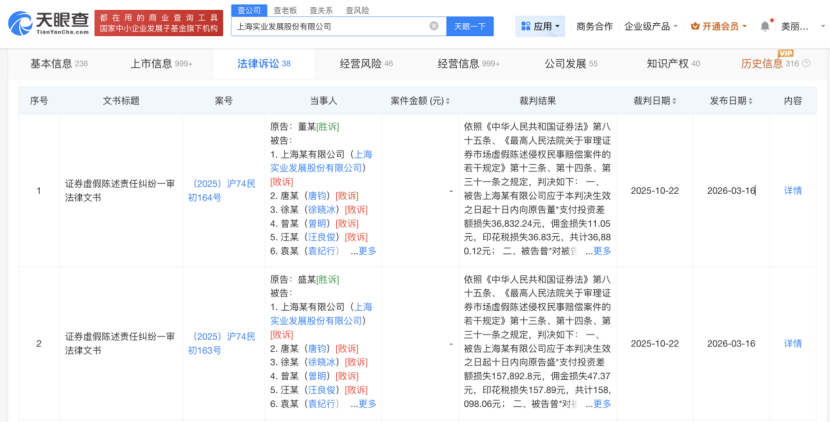Click 袁纪行 link in row 2
The width and height of the screenshot is (830, 422).
click(x=322, y=403)
